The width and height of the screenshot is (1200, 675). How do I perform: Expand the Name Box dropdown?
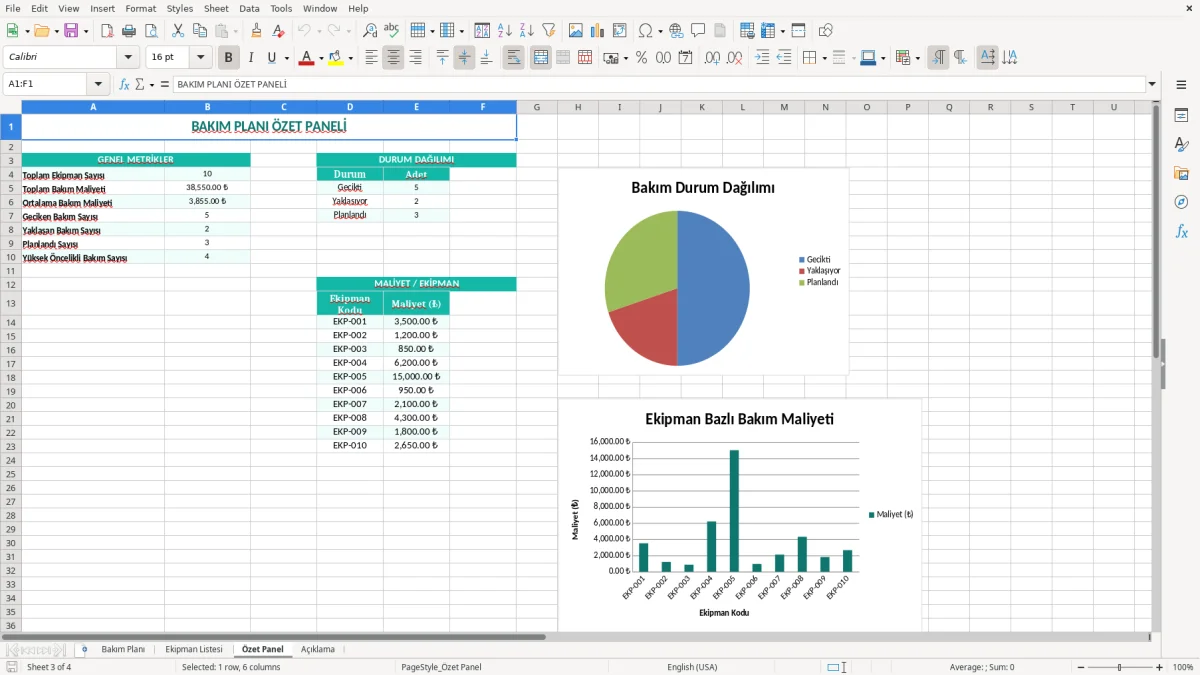click(x=98, y=85)
